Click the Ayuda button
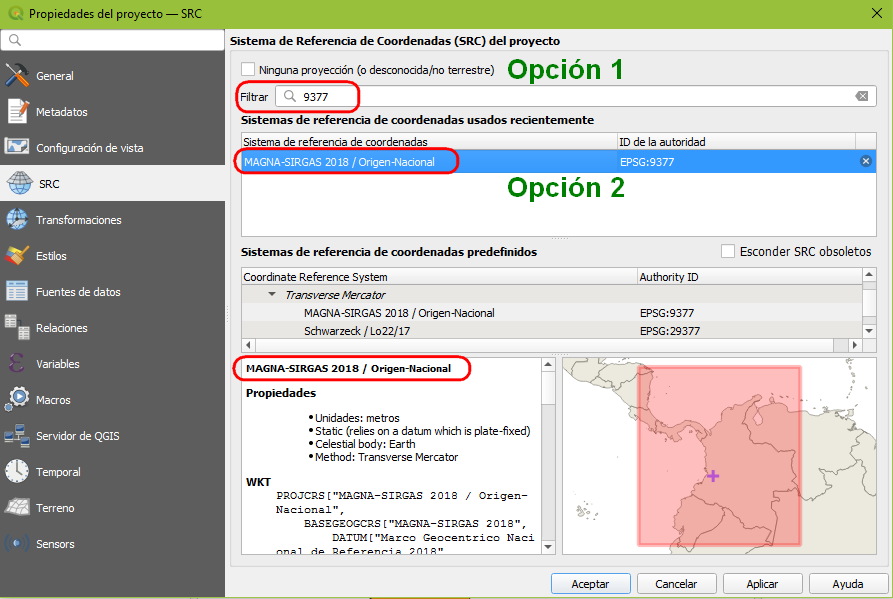This screenshot has height=599, width=893. pos(848,584)
